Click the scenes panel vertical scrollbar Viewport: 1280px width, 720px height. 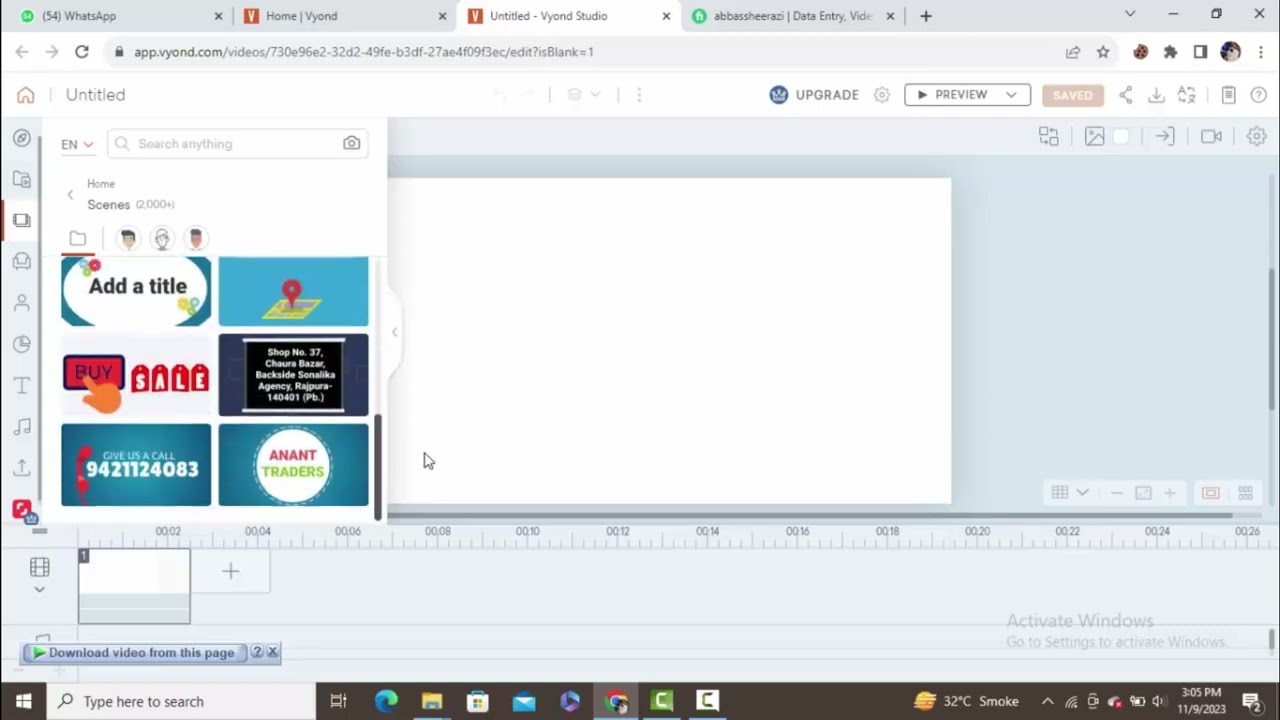(x=378, y=465)
